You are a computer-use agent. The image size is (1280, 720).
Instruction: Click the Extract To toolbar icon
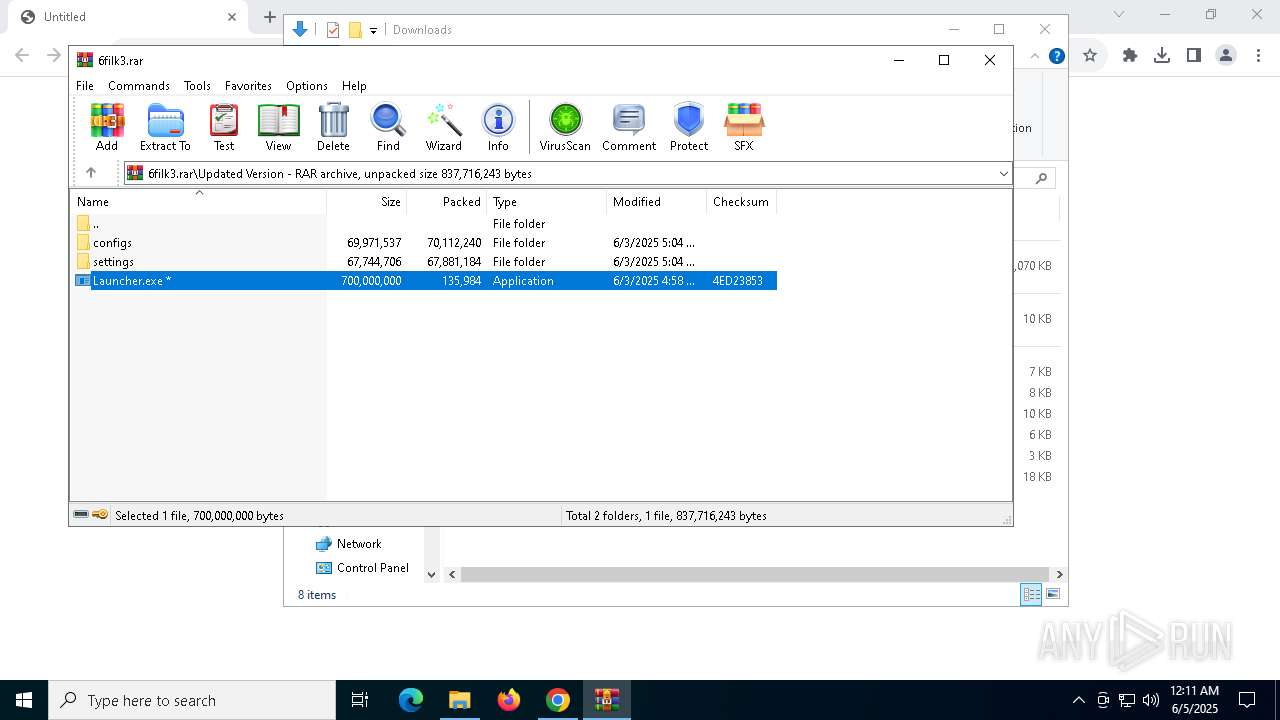(x=165, y=127)
